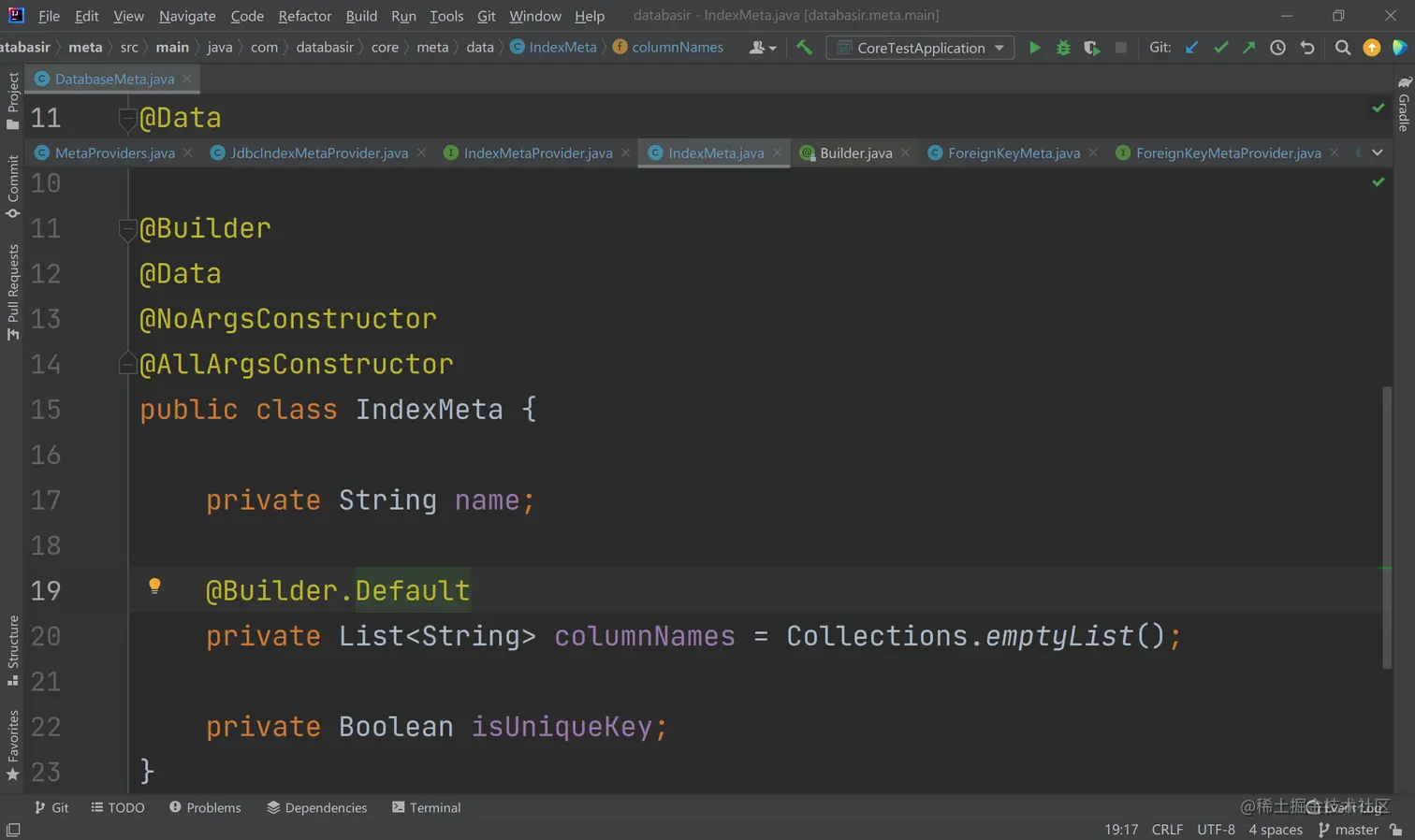1415x840 pixels.
Task: Open the Build menu
Action: click(361, 16)
